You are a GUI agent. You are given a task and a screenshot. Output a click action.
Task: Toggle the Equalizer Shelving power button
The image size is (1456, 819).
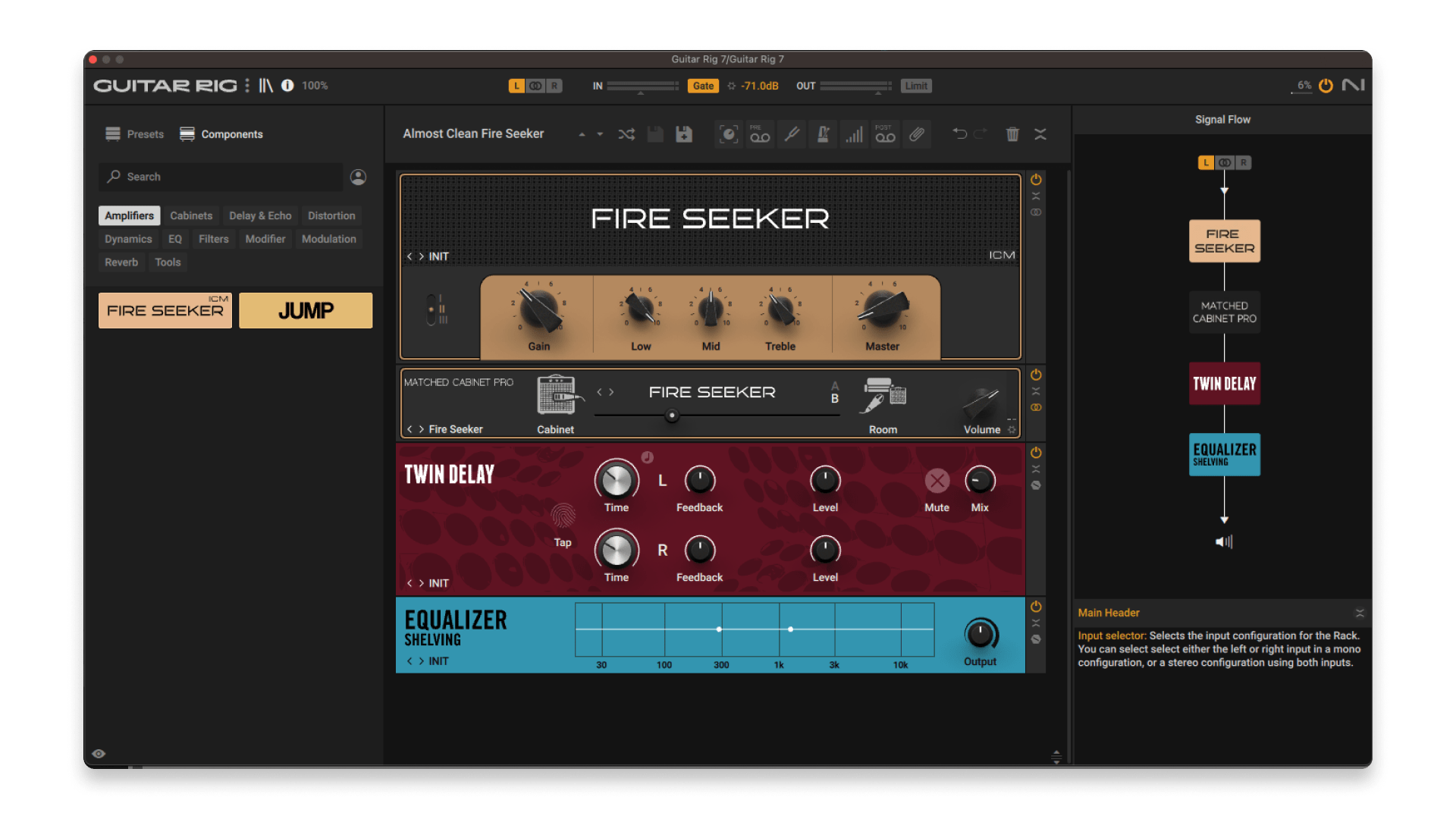click(x=1036, y=606)
